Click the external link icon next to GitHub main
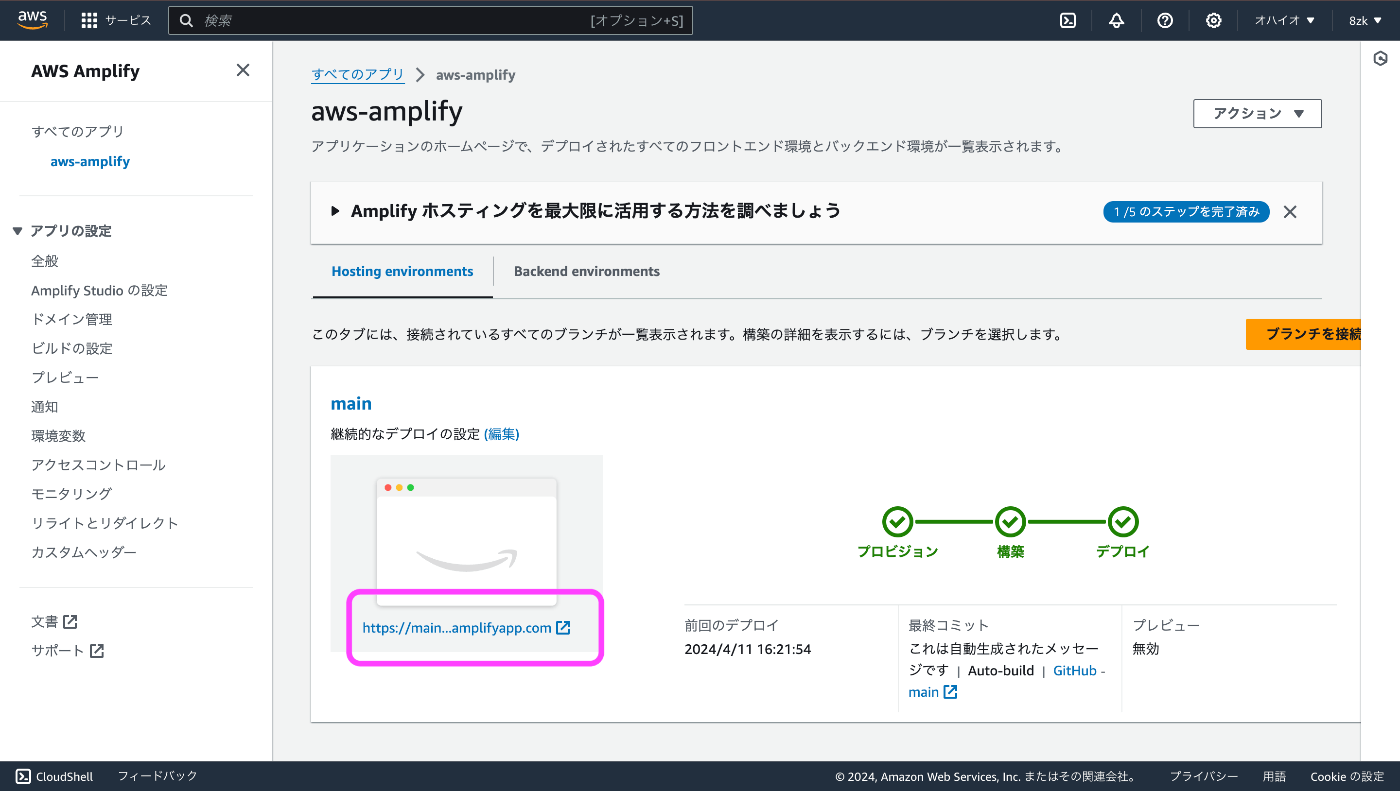This screenshot has height=791, width=1400. pyautogui.click(x=950, y=692)
